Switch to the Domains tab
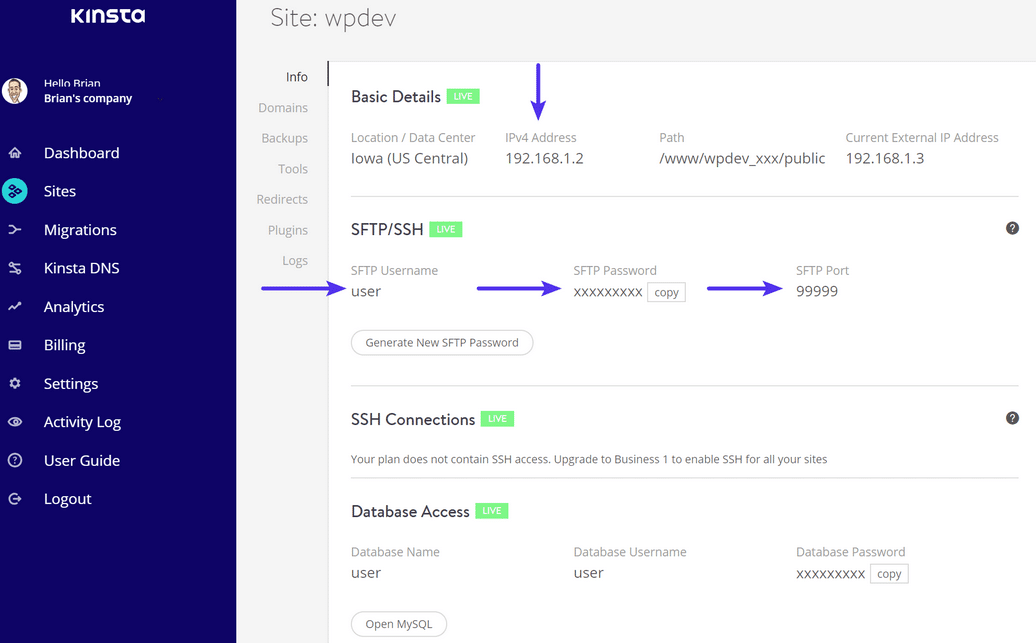The image size is (1036, 643). [x=283, y=107]
